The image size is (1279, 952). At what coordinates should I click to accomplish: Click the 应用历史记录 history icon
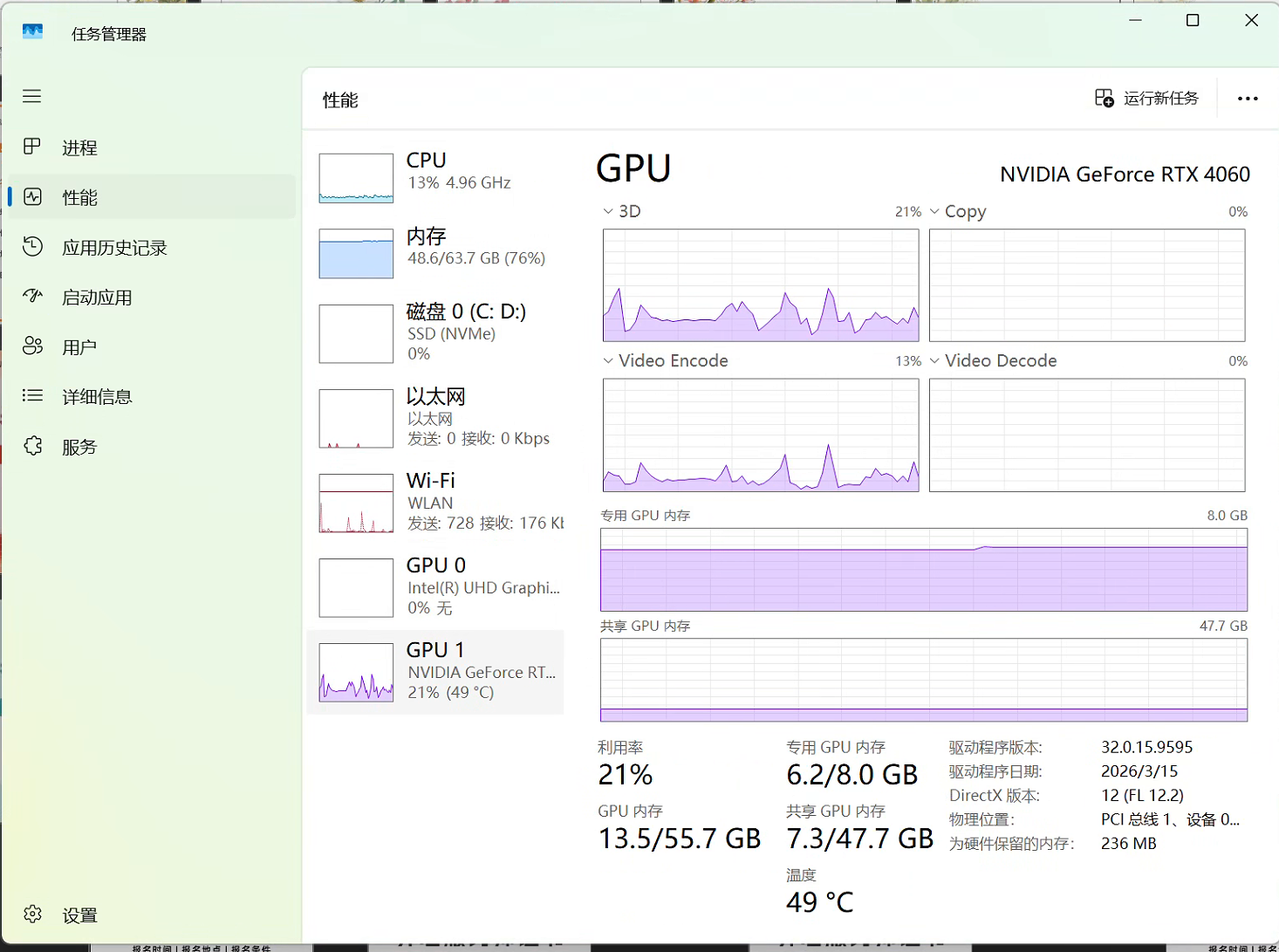(32, 247)
